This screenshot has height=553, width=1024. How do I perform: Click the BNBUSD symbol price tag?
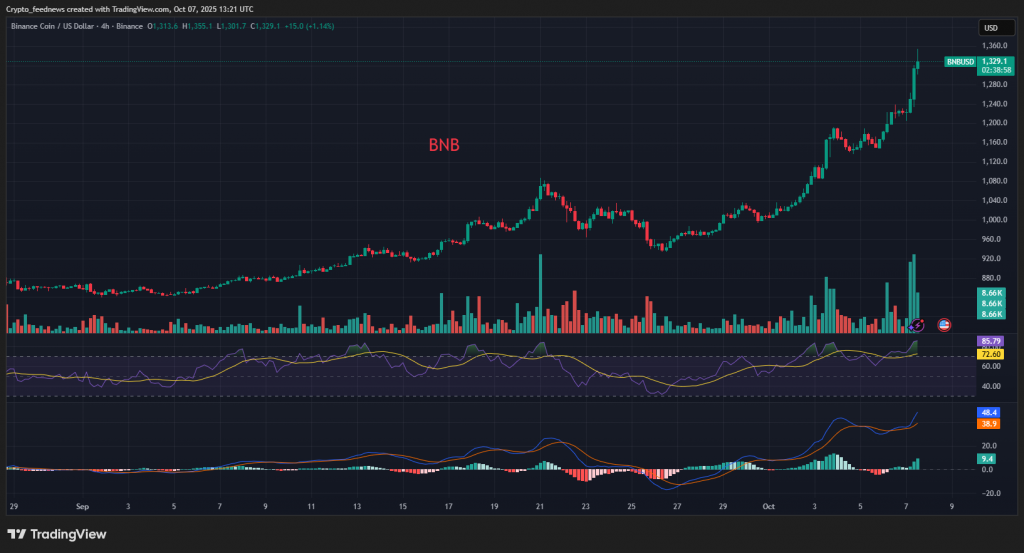[960, 62]
